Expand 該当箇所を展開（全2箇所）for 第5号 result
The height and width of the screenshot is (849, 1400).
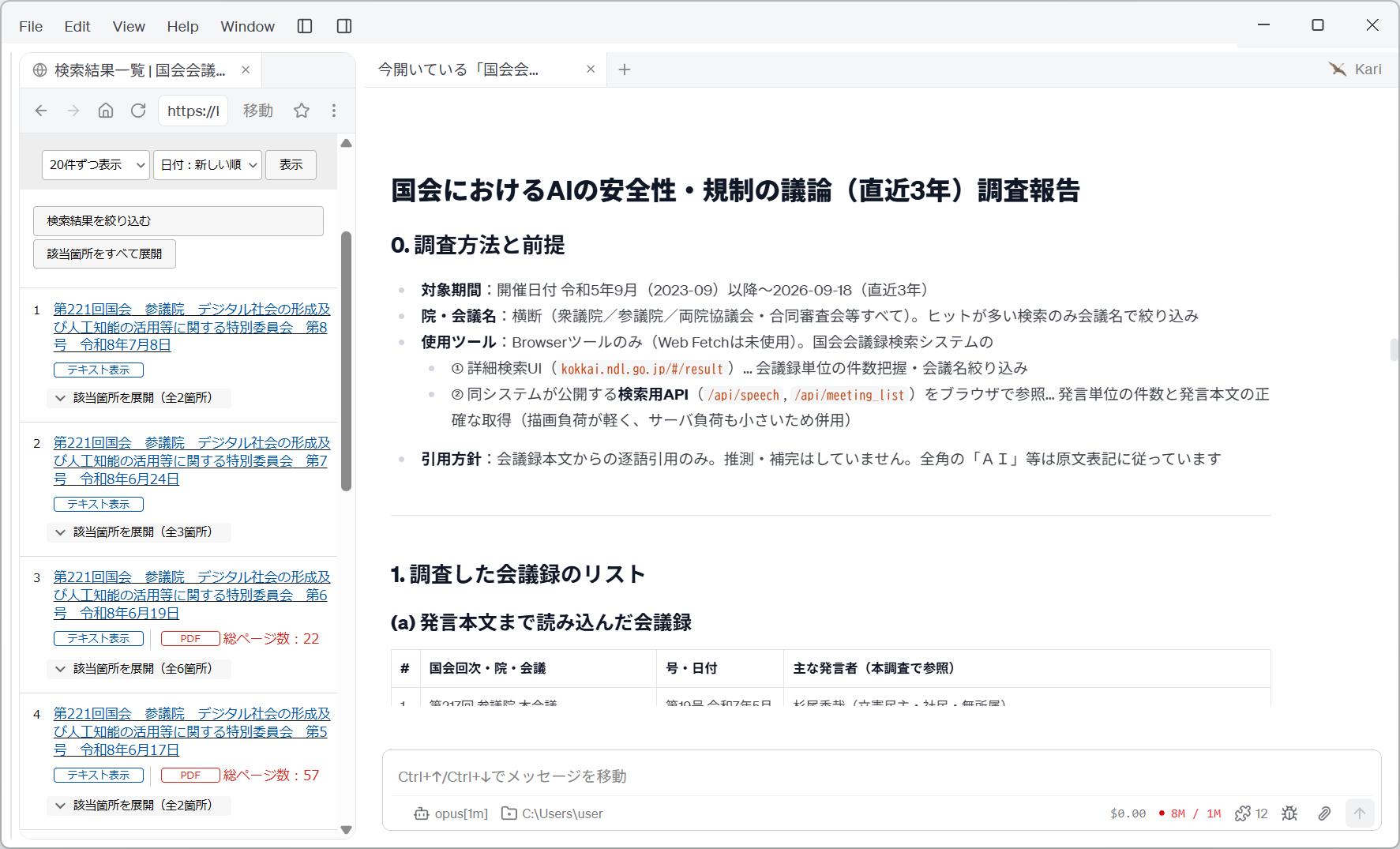click(139, 806)
